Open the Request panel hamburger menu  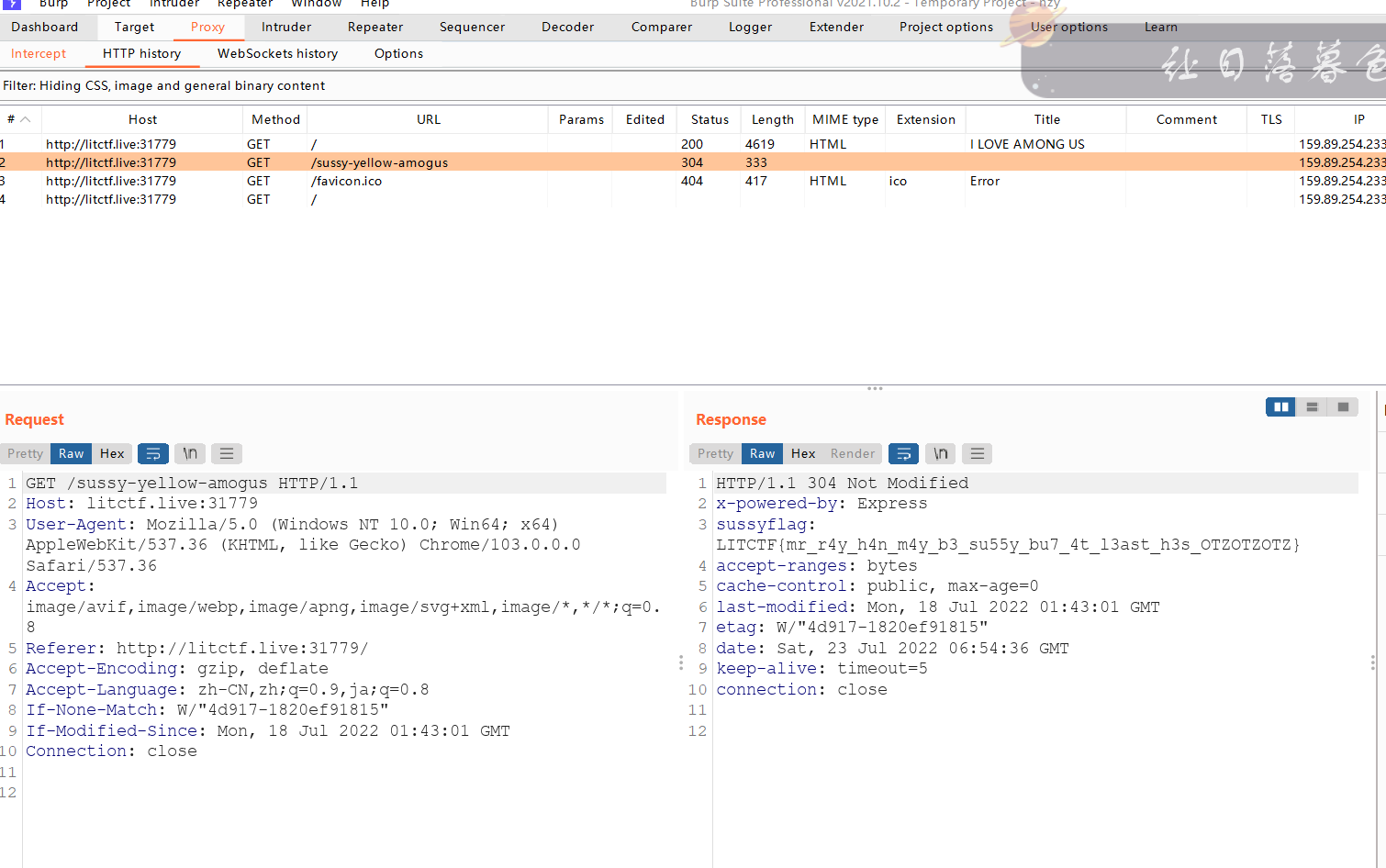[x=227, y=453]
